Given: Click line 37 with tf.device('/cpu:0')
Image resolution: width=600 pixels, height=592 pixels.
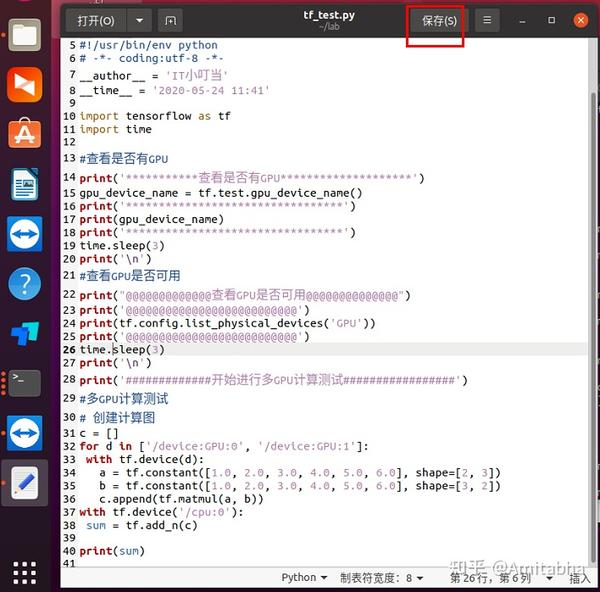Looking at the screenshot, I should pos(161,512).
